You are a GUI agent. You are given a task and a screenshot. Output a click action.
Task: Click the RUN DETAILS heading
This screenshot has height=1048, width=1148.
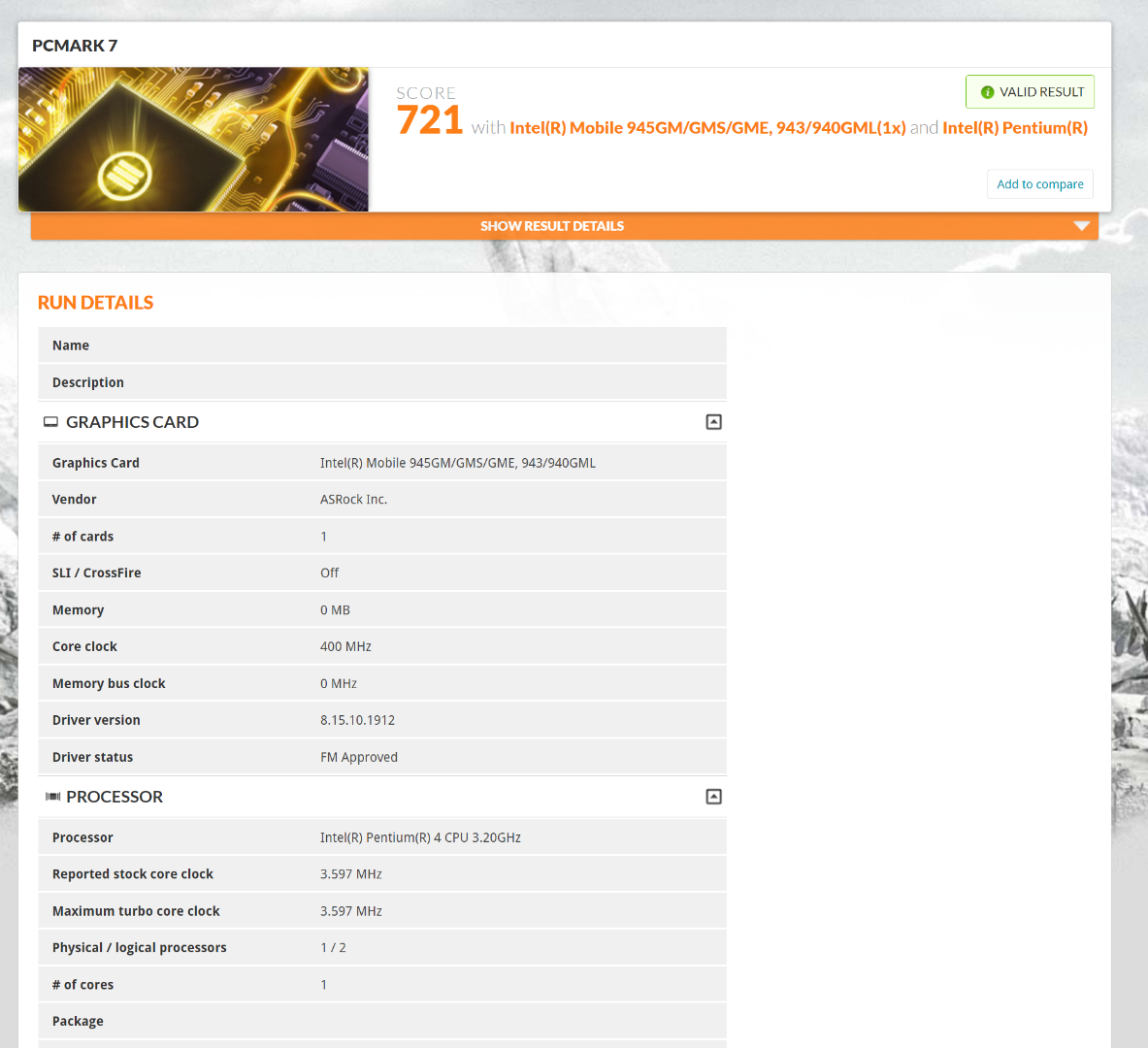[x=95, y=303]
